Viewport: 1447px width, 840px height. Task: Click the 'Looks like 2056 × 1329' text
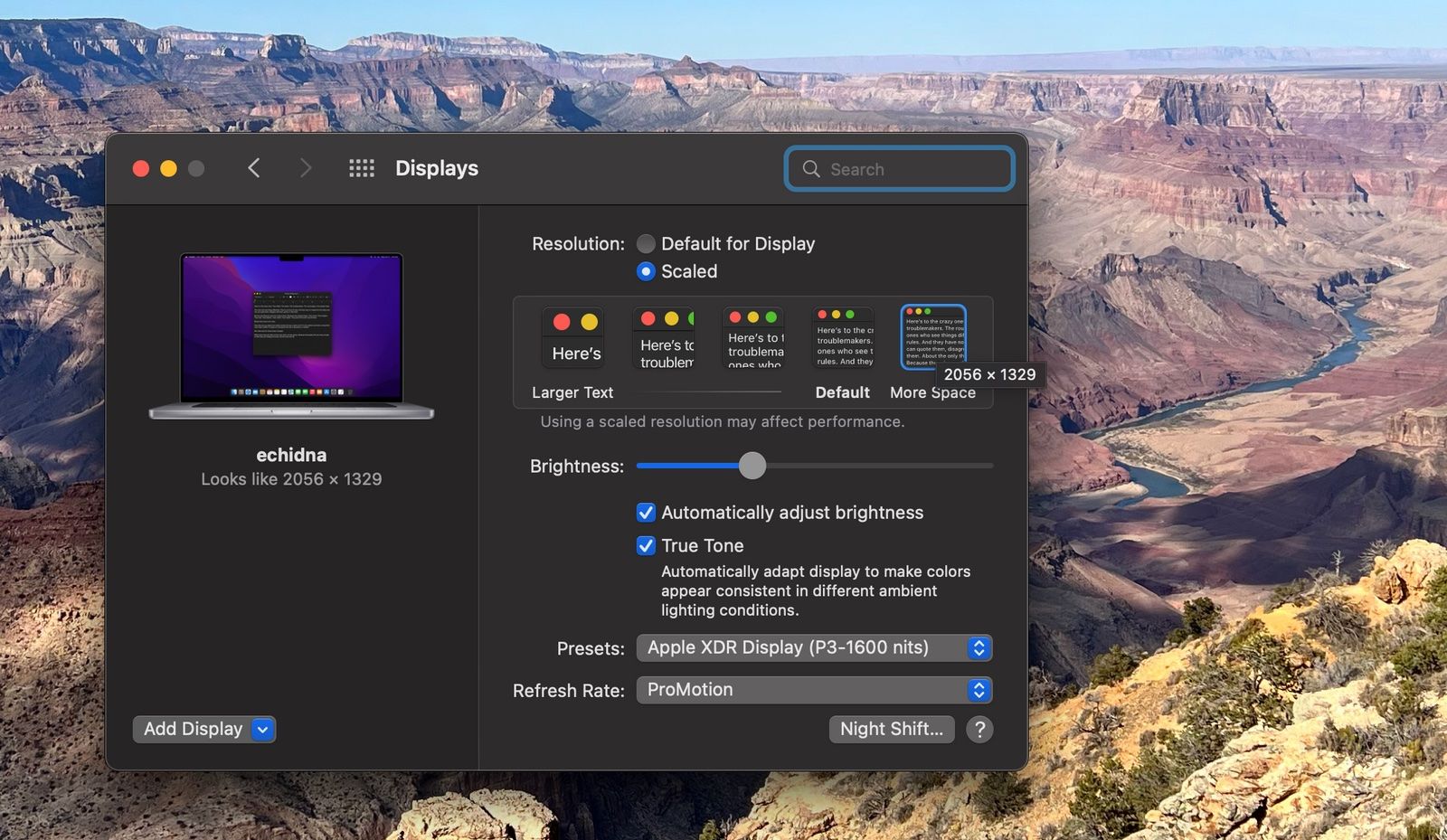tap(291, 479)
